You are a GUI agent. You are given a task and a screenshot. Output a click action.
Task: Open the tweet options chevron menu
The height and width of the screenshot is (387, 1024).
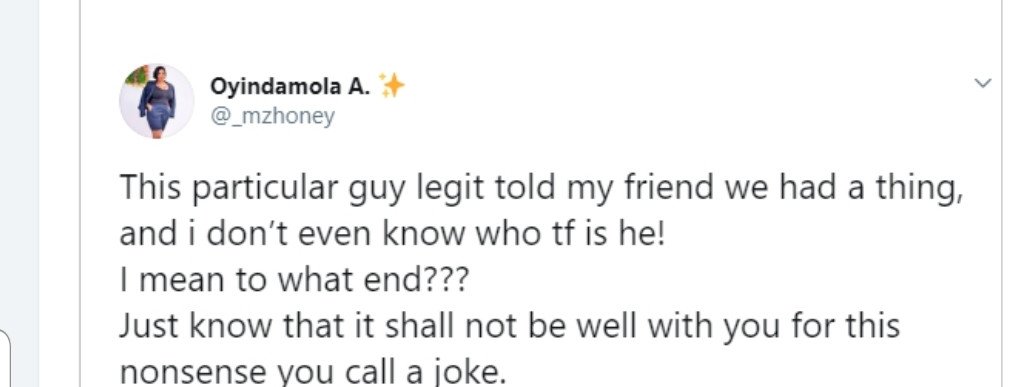(982, 84)
